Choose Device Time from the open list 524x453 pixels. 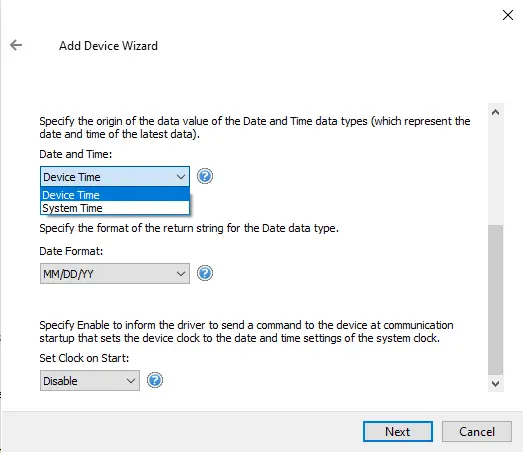(115, 194)
